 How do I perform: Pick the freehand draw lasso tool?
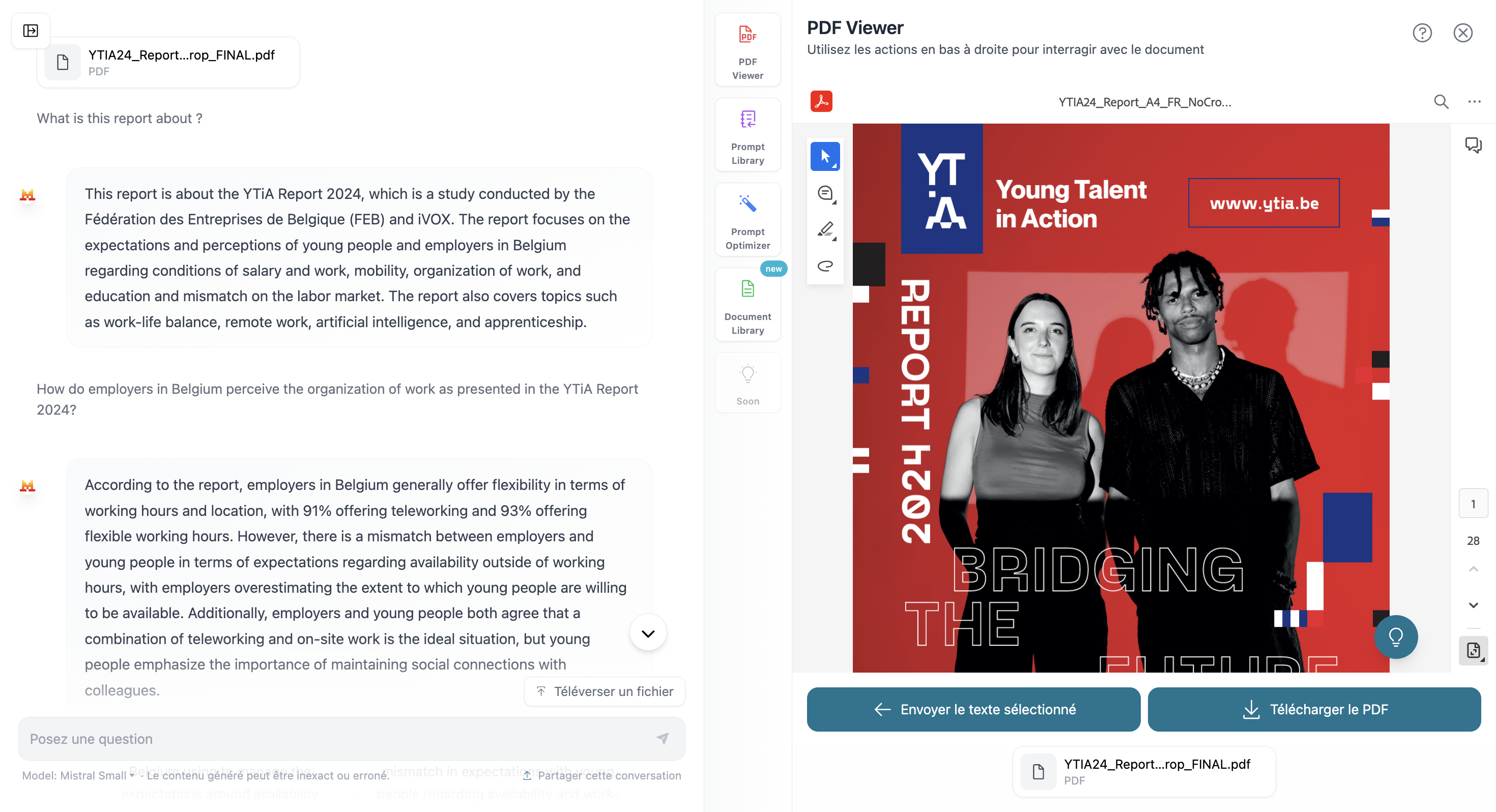825,266
